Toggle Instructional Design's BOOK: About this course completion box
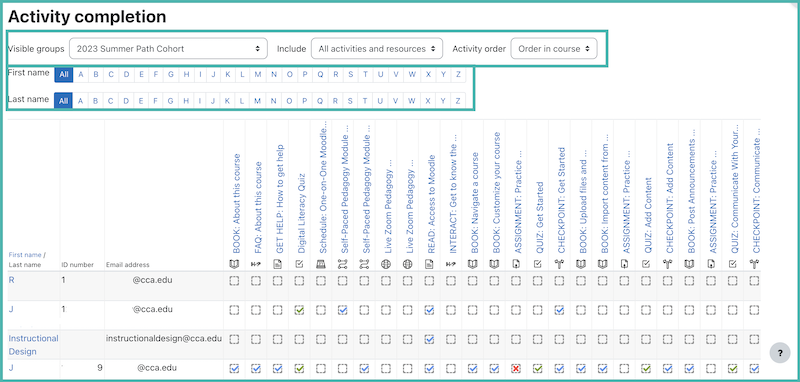The image size is (800, 382). [x=234, y=339]
